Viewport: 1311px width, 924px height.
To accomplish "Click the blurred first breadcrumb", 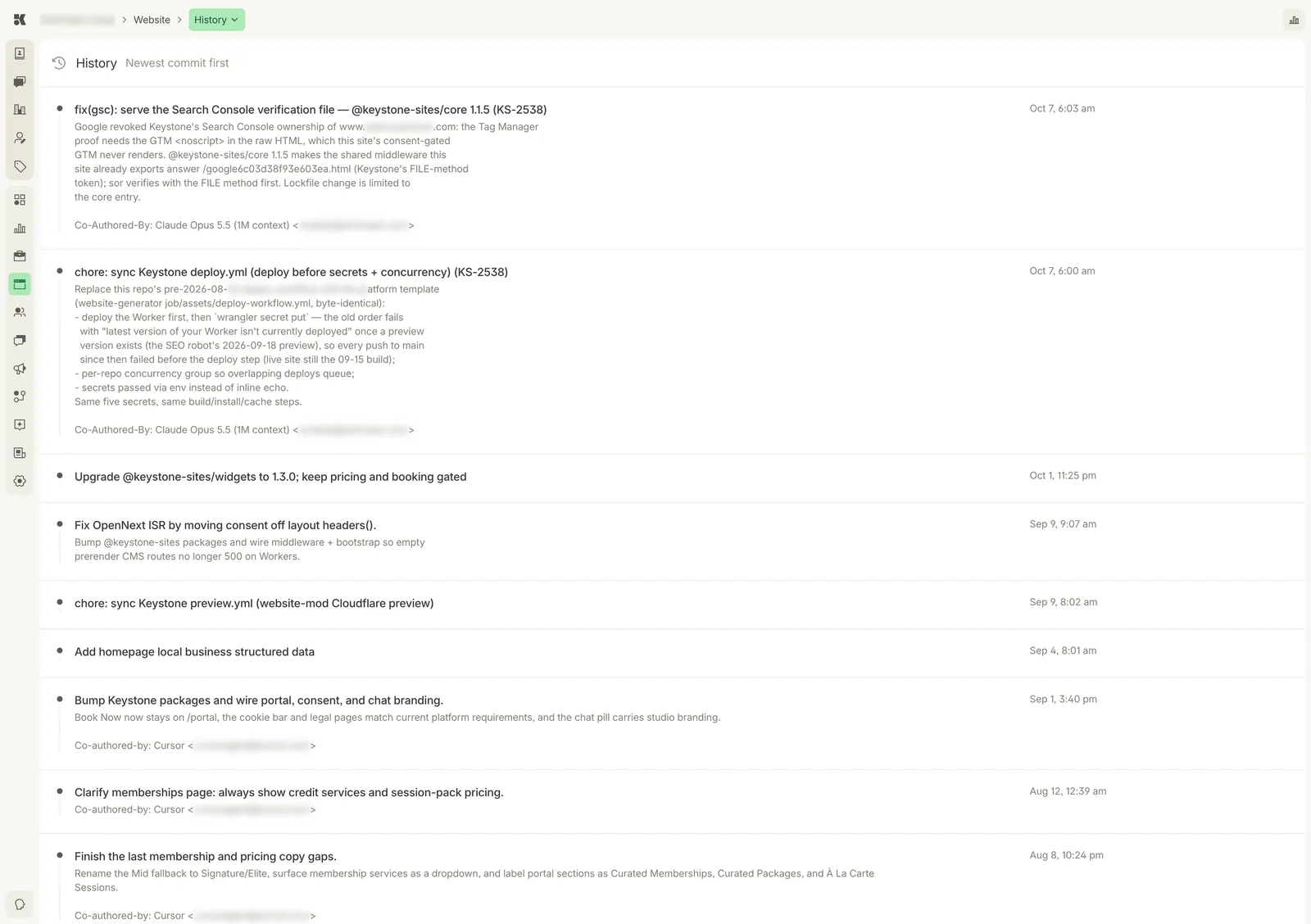I will [x=77, y=20].
